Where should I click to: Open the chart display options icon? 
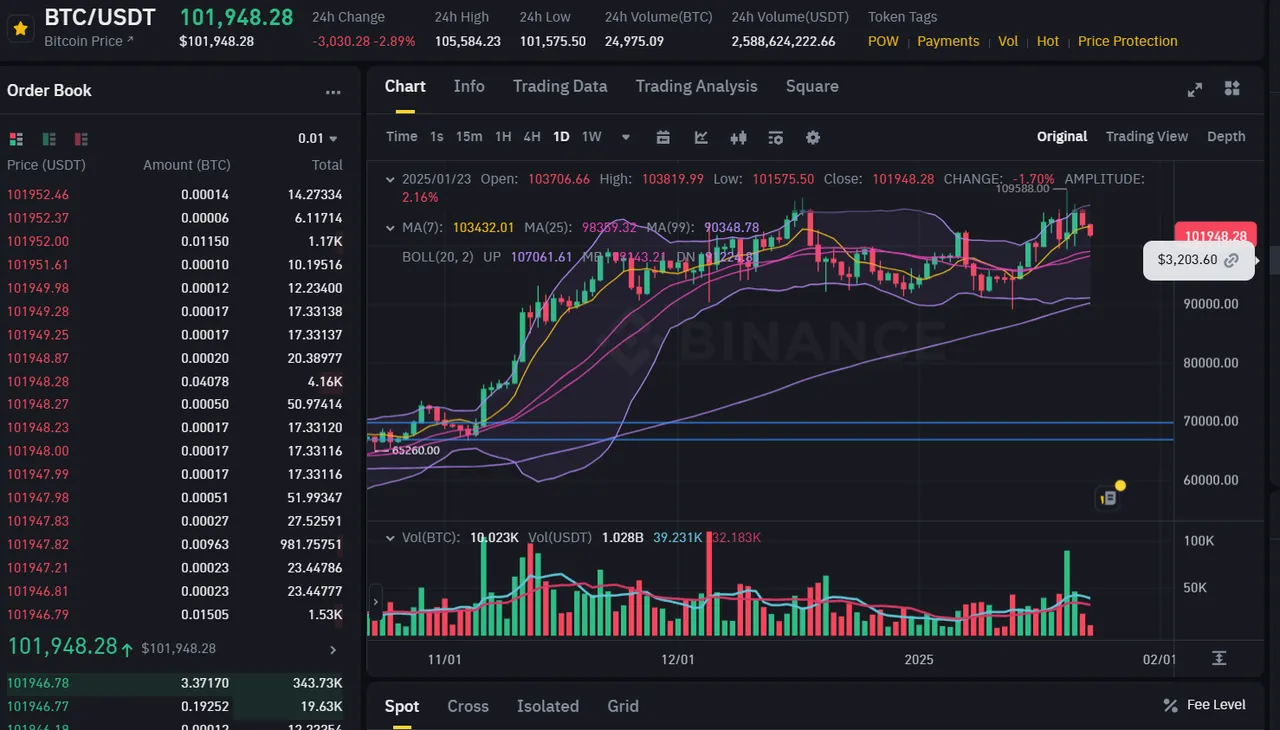click(776, 138)
